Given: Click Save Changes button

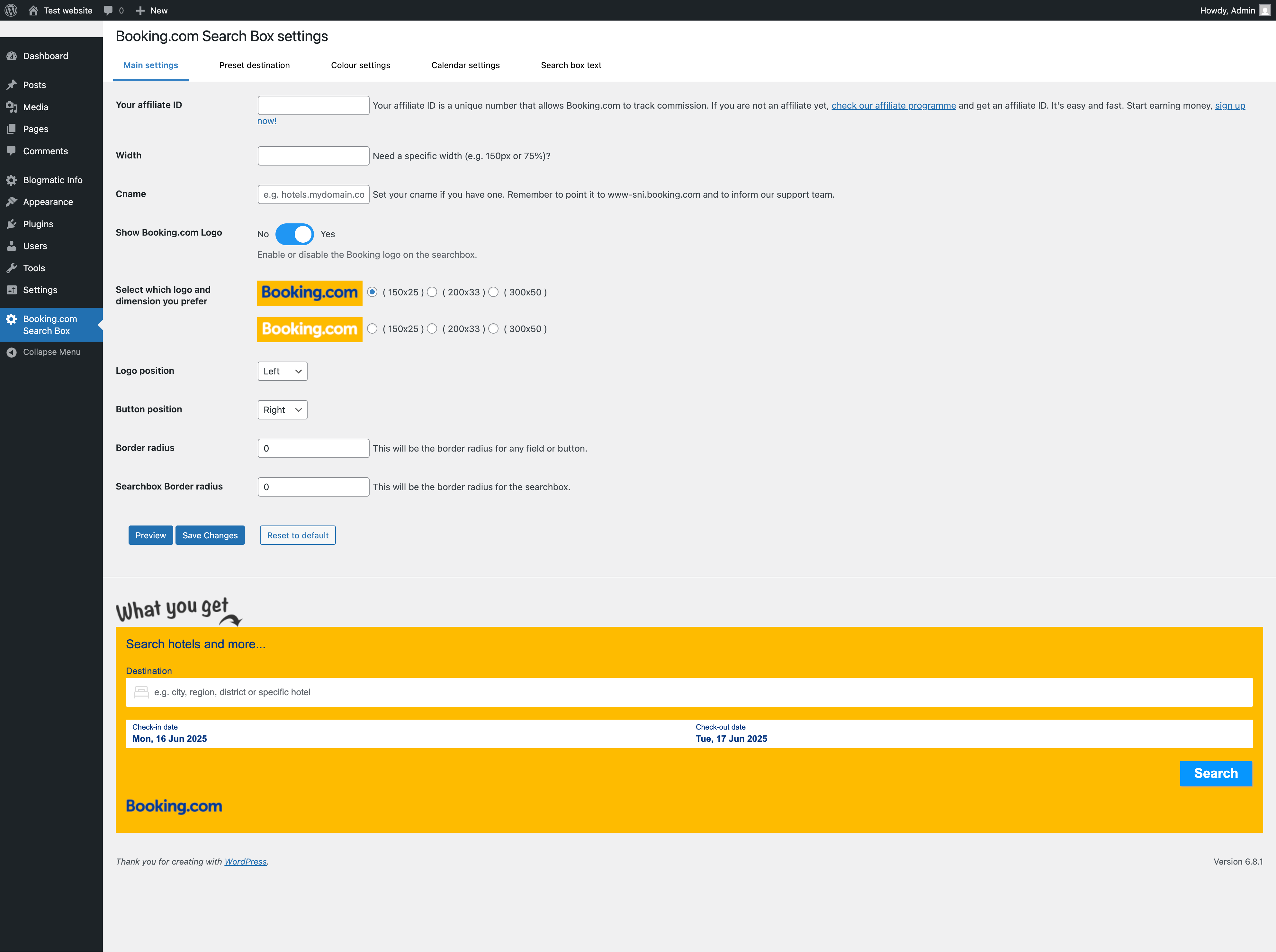Looking at the screenshot, I should [x=210, y=535].
